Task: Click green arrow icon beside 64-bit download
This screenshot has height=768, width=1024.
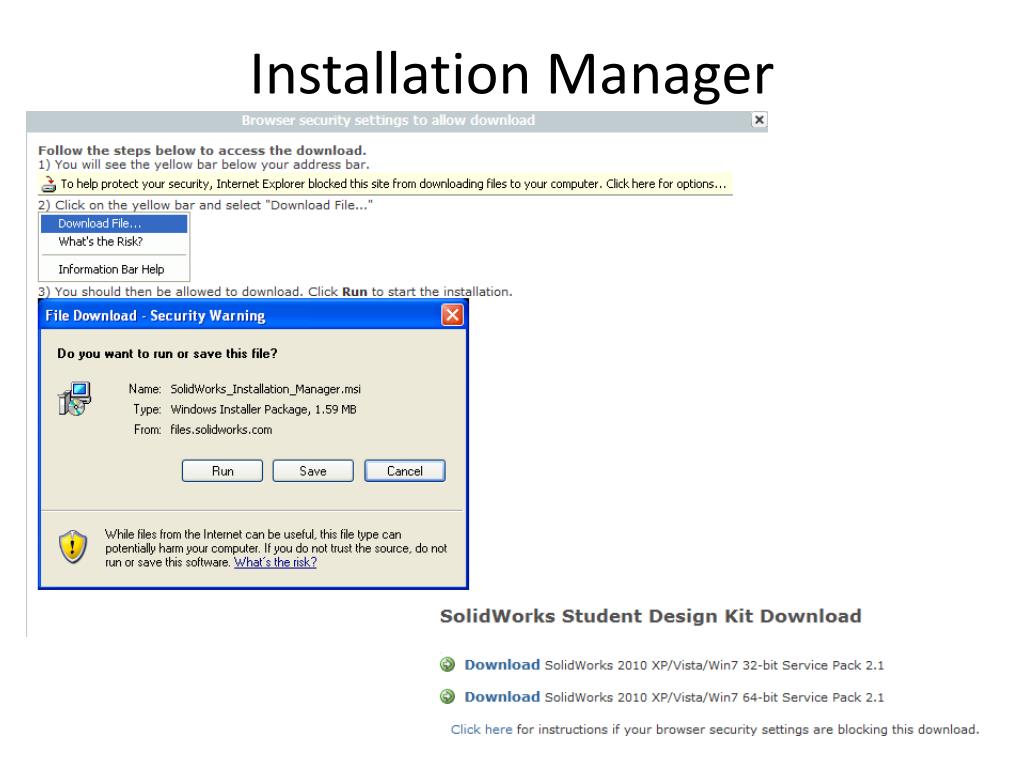Action: 447,697
